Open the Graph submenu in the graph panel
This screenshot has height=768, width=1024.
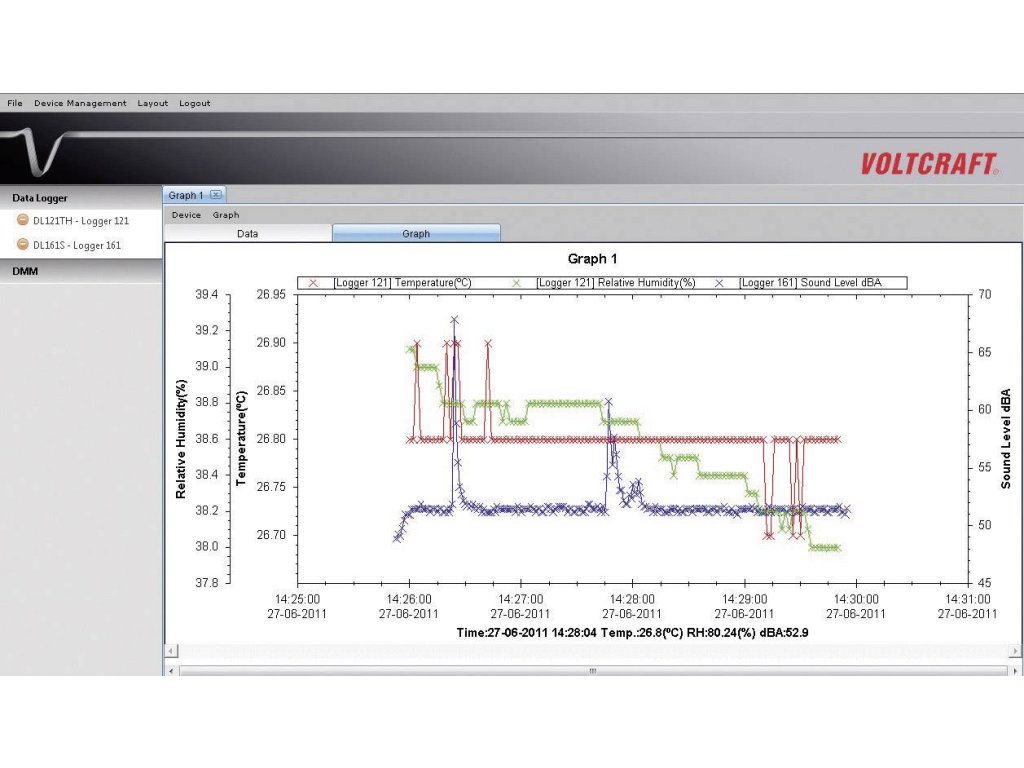coord(226,215)
